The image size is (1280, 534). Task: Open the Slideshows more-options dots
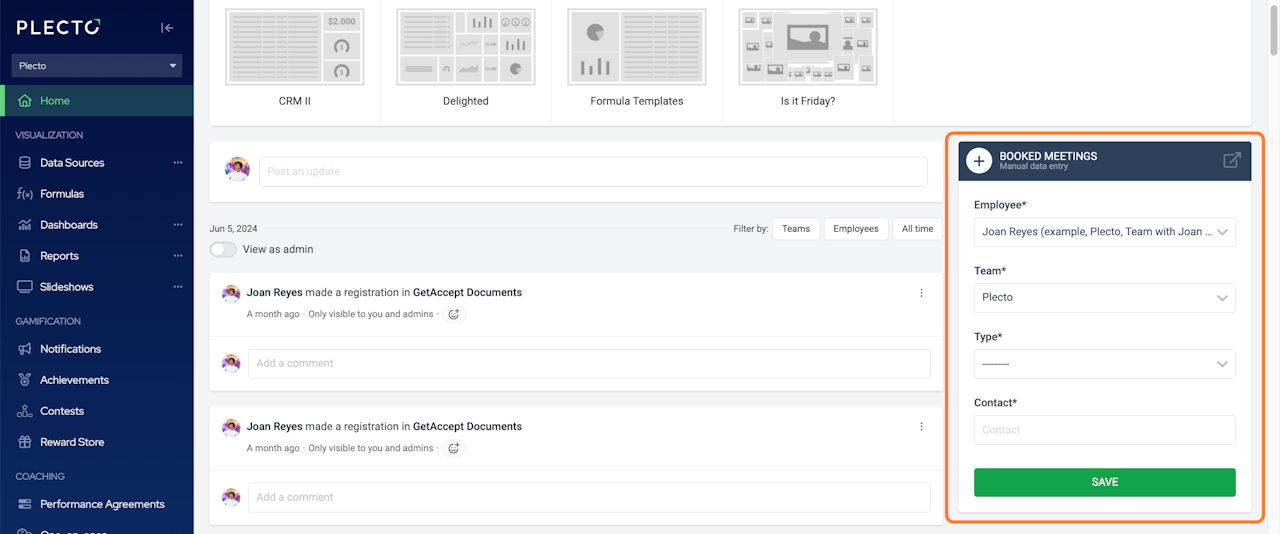coord(178,286)
